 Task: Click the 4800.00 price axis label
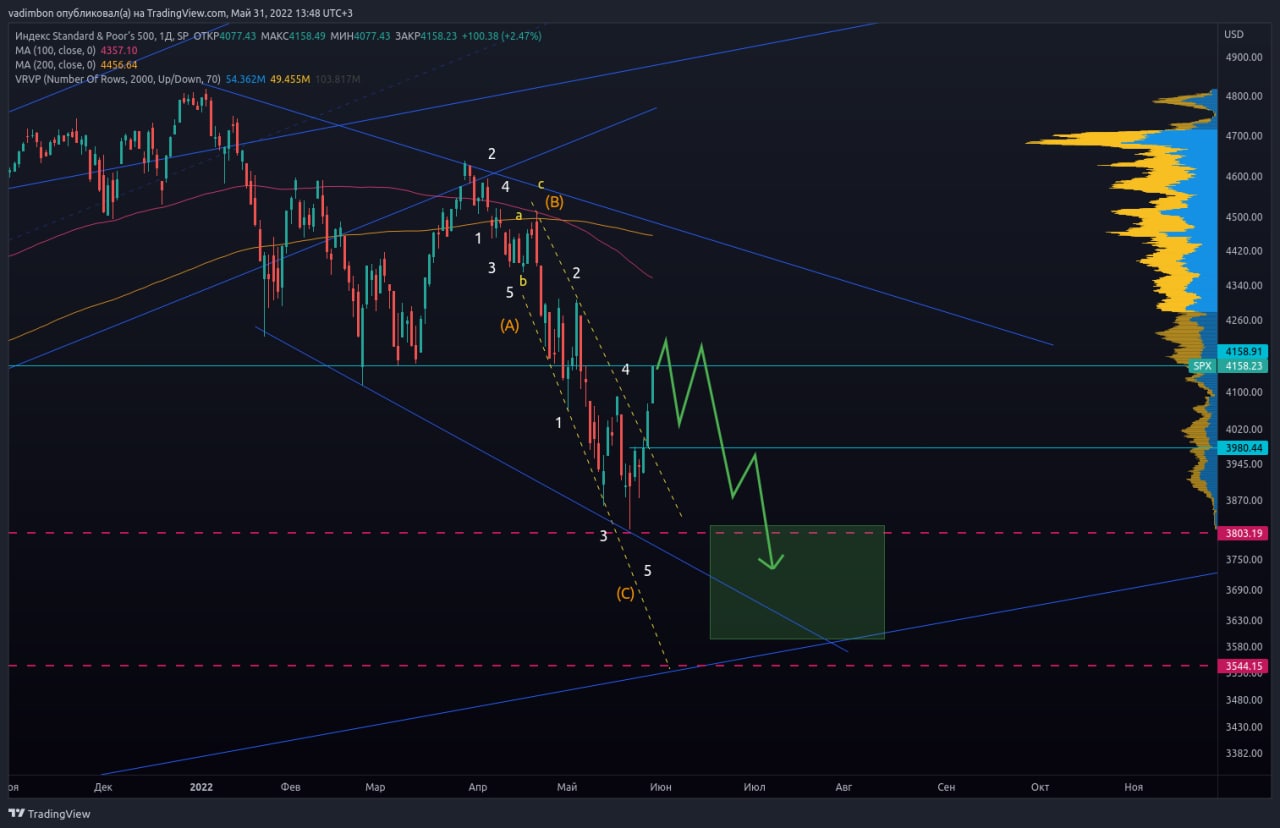click(1243, 97)
